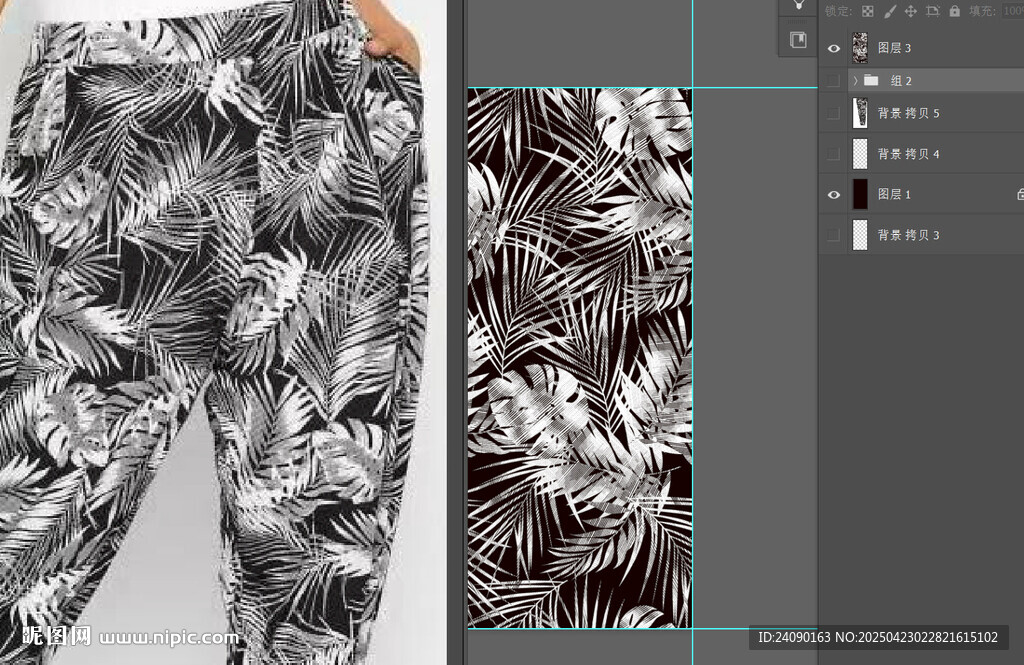Open the Learn lightbulb panel icon
Viewport: 1024px width, 665px height.
pyautogui.click(x=798, y=5)
